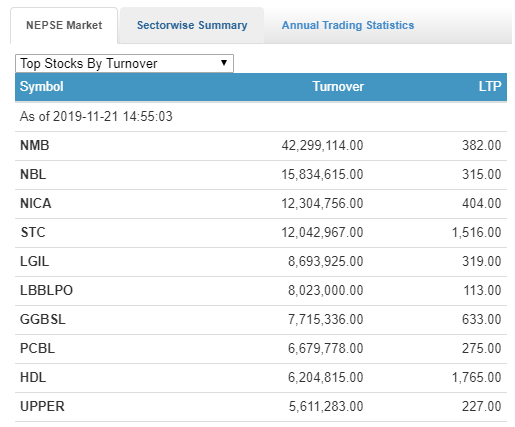
Task: Click LGIL's LTP value 319.00
Action: [481, 262]
